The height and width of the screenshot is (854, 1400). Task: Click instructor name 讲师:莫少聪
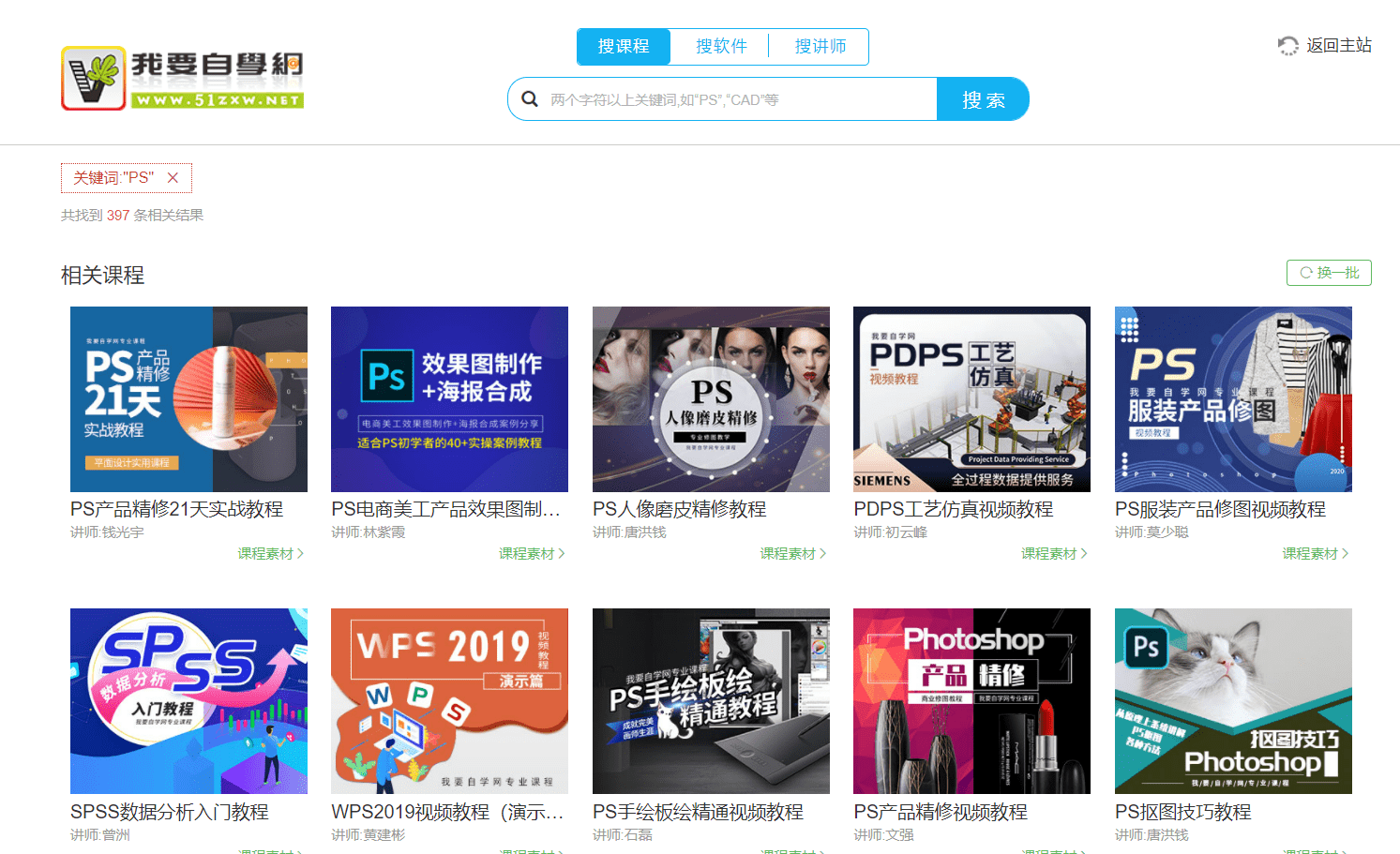point(1152,532)
